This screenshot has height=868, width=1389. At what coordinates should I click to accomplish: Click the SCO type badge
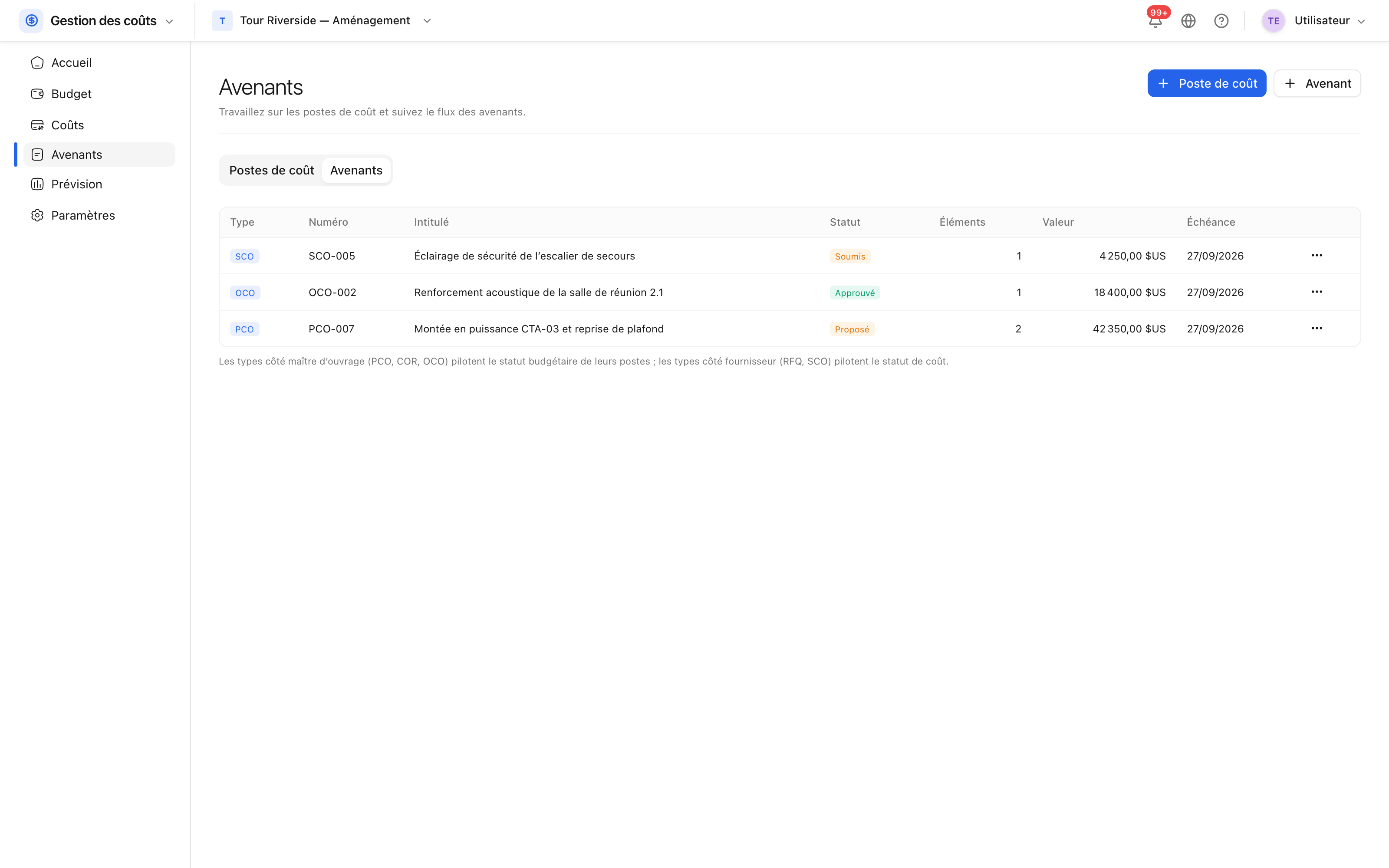pyautogui.click(x=244, y=256)
